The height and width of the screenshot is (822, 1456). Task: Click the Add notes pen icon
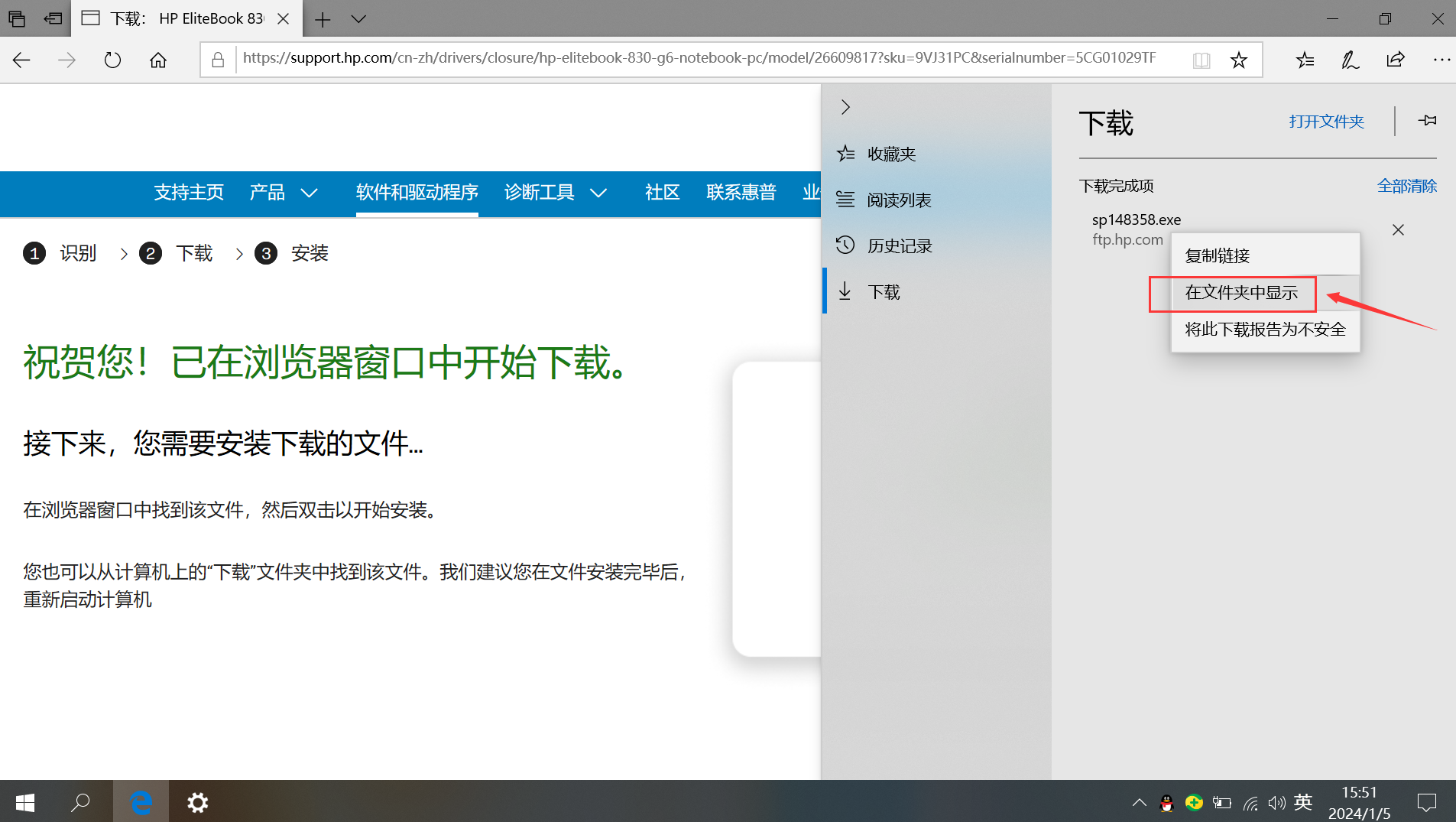tap(1351, 60)
